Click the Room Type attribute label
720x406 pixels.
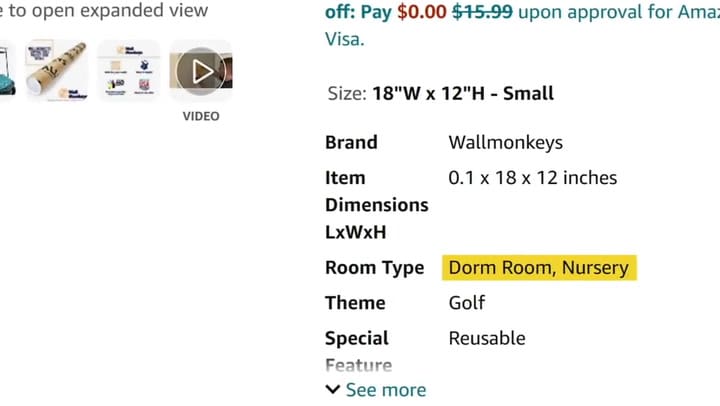(x=375, y=268)
